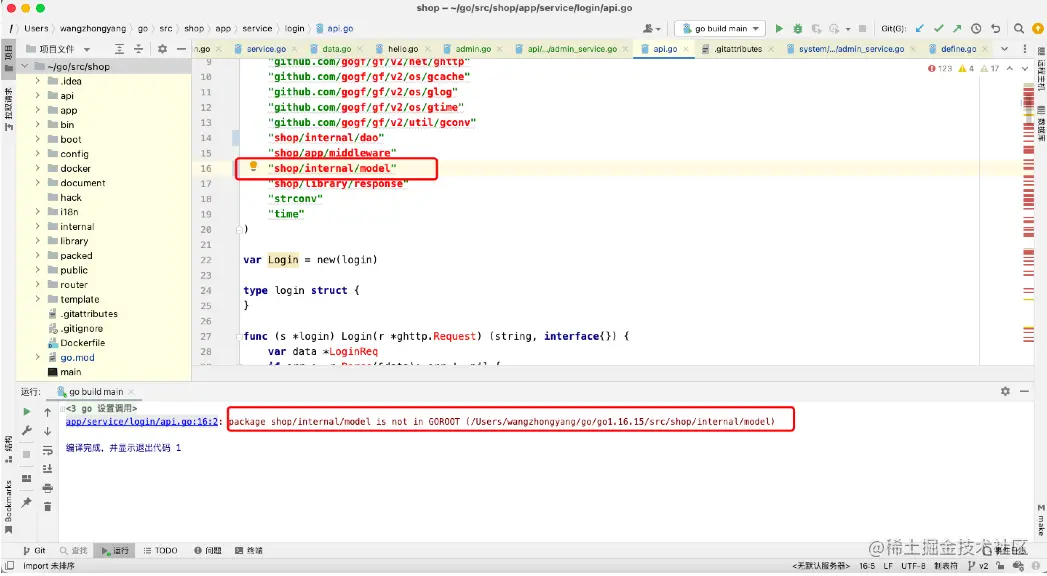Update project with Git pull arrow

(x=919, y=29)
